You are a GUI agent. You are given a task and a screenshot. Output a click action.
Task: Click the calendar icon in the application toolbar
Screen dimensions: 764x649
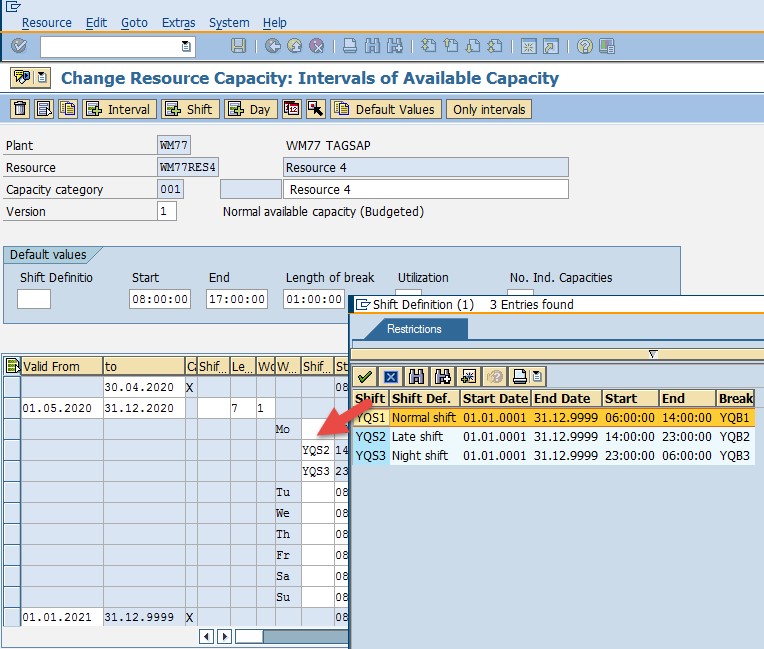(x=292, y=109)
